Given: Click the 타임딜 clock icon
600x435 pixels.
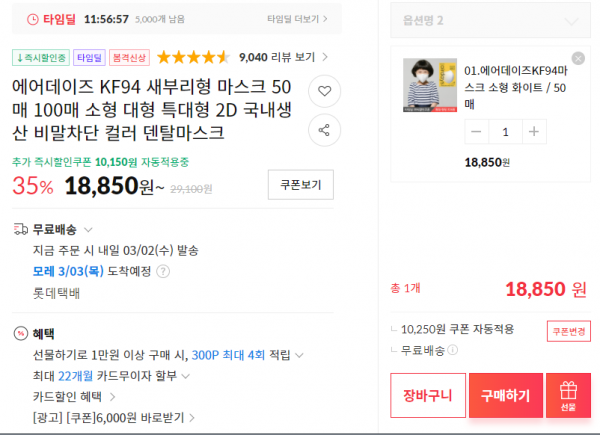Looking at the screenshot, I should click(33, 19).
